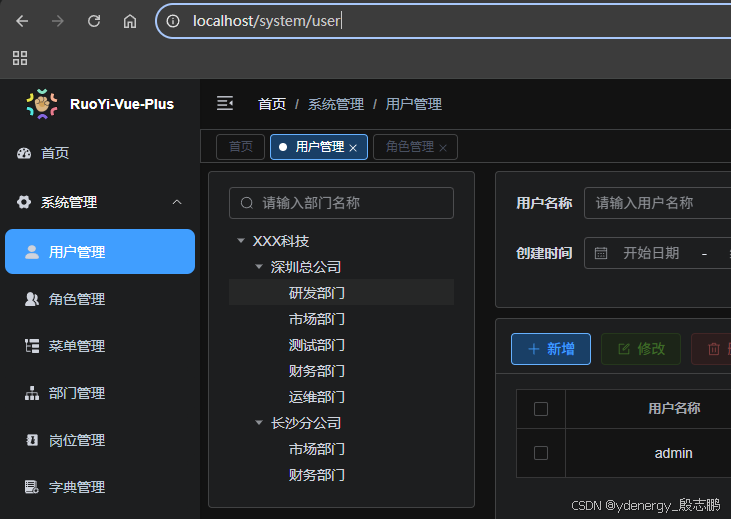Switch to the 首页 page tab
Viewport: 731px width, 519px height.
click(x=241, y=147)
